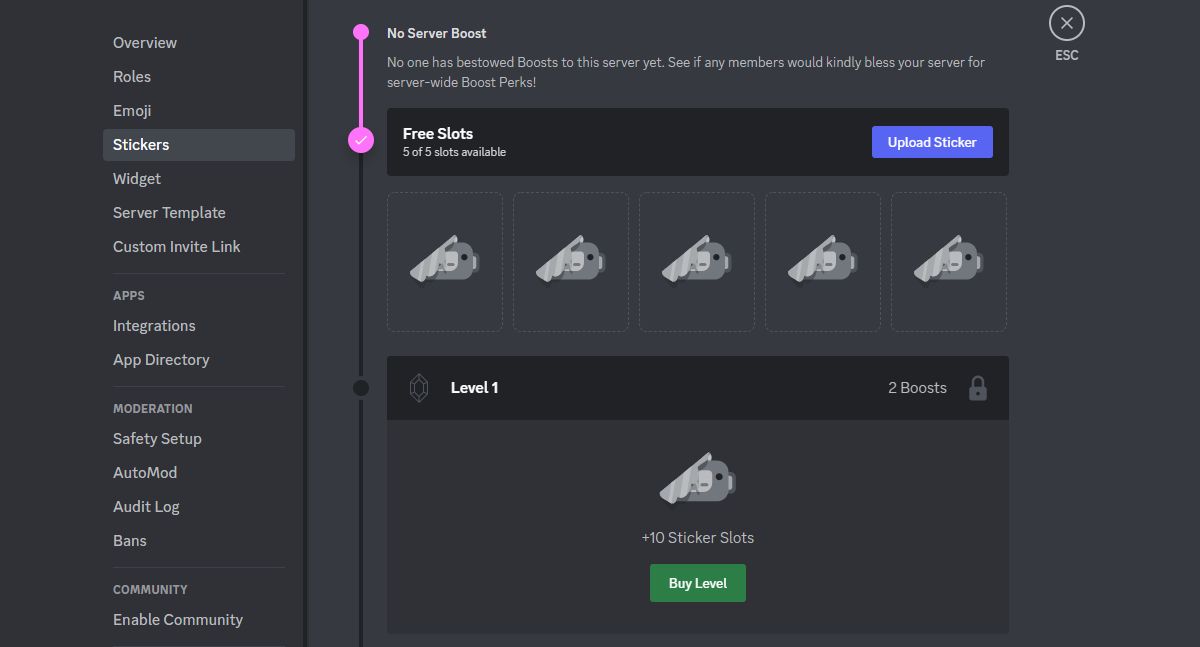1200x647 pixels.
Task: Click the ESC close circle button
Action: [1066, 22]
